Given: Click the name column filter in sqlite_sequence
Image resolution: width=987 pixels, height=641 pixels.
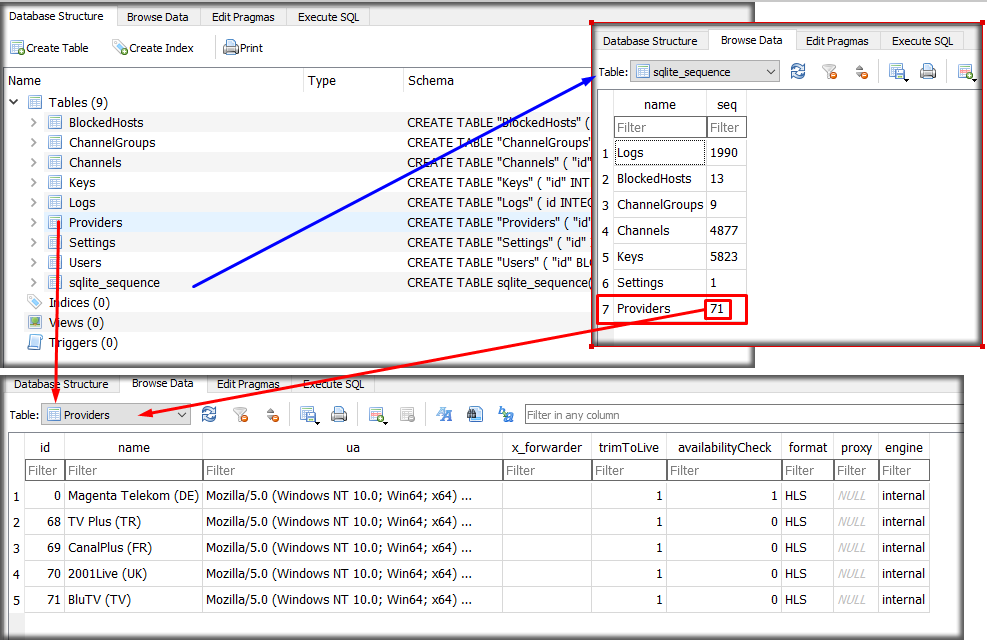Looking at the screenshot, I should (x=660, y=127).
